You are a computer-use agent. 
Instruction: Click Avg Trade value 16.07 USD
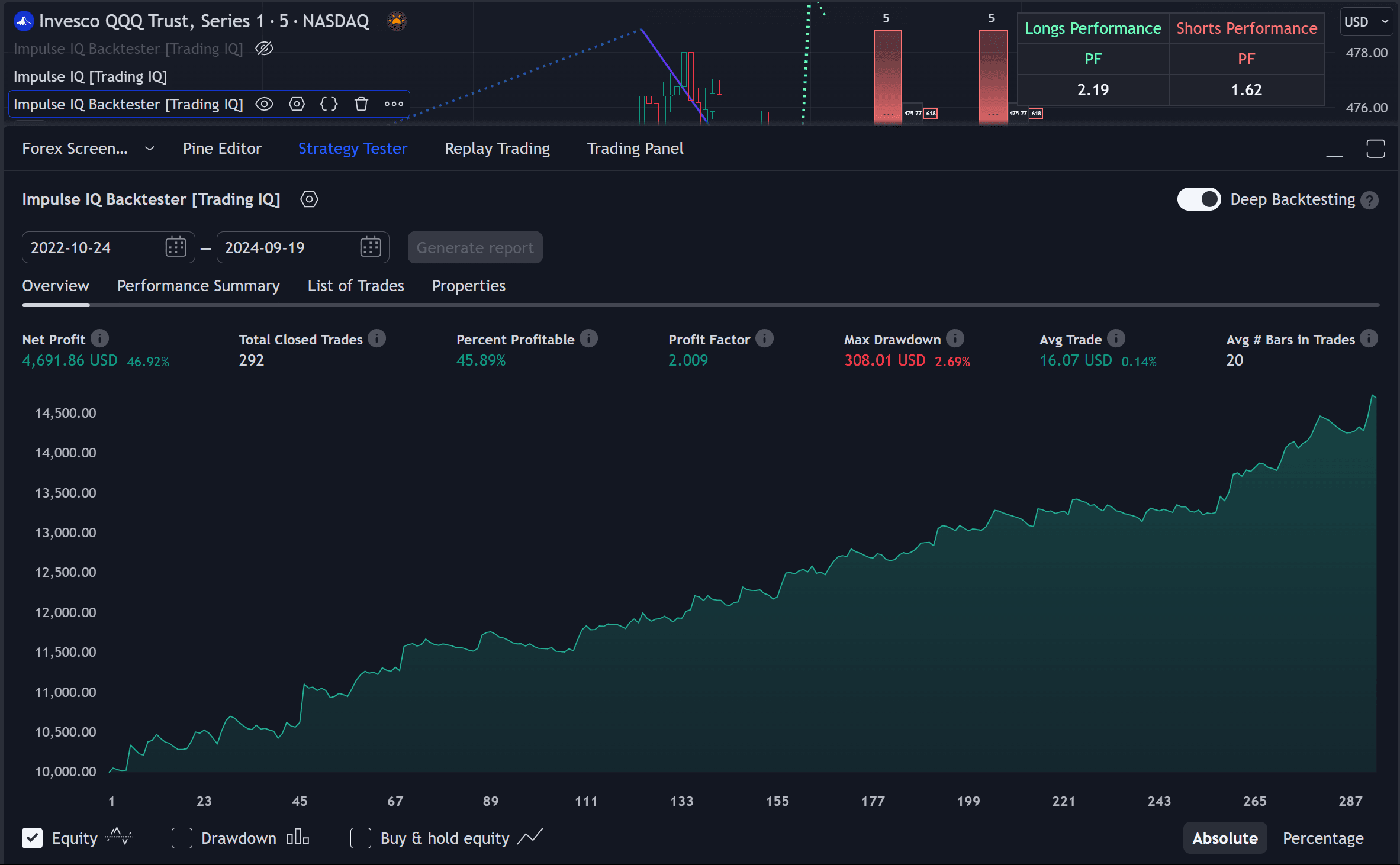pos(1076,360)
